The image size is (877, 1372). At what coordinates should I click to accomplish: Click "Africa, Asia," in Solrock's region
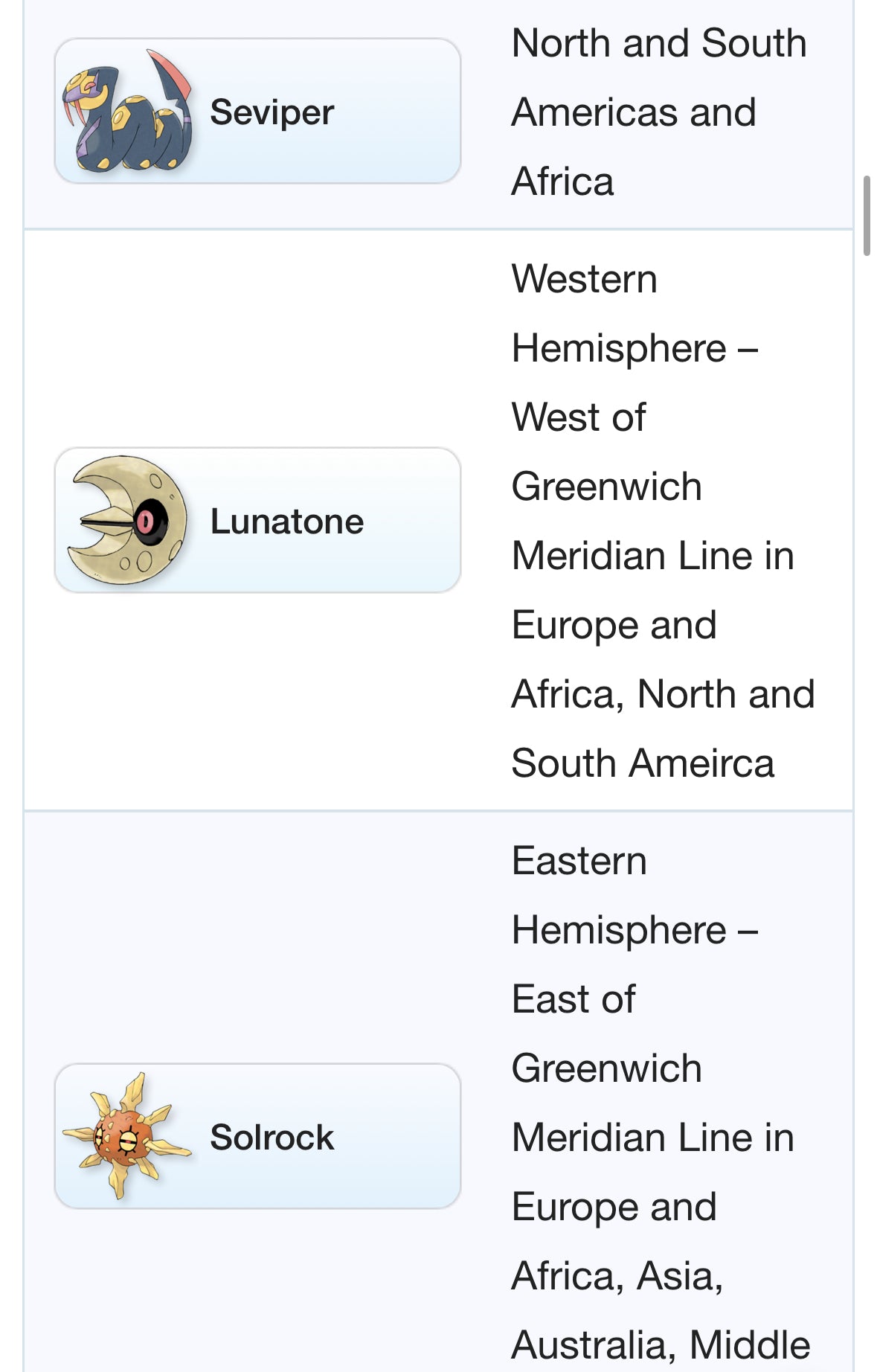pyautogui.click(x=617, y=1276)
